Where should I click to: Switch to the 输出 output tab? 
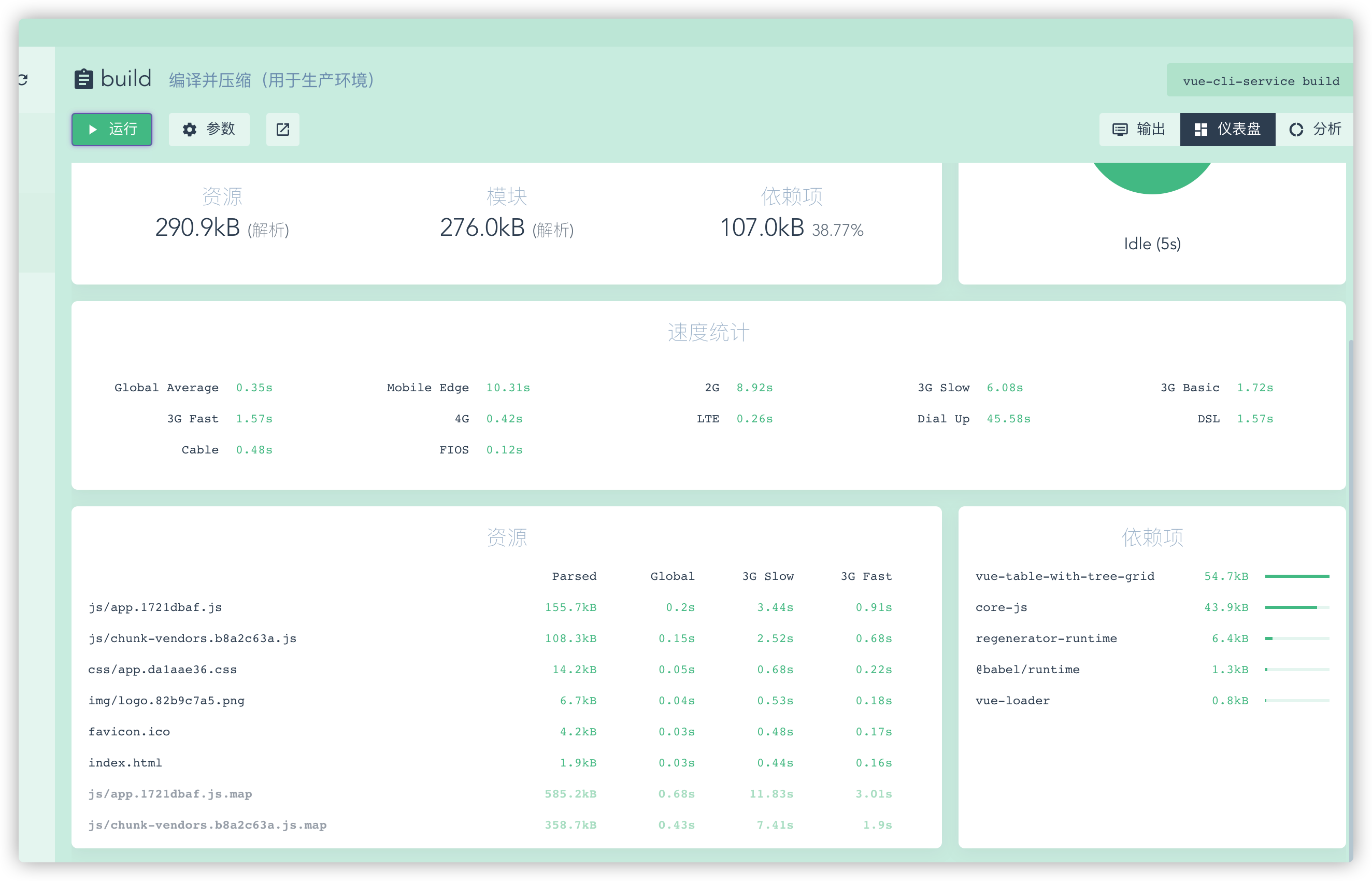[1139, 129]
